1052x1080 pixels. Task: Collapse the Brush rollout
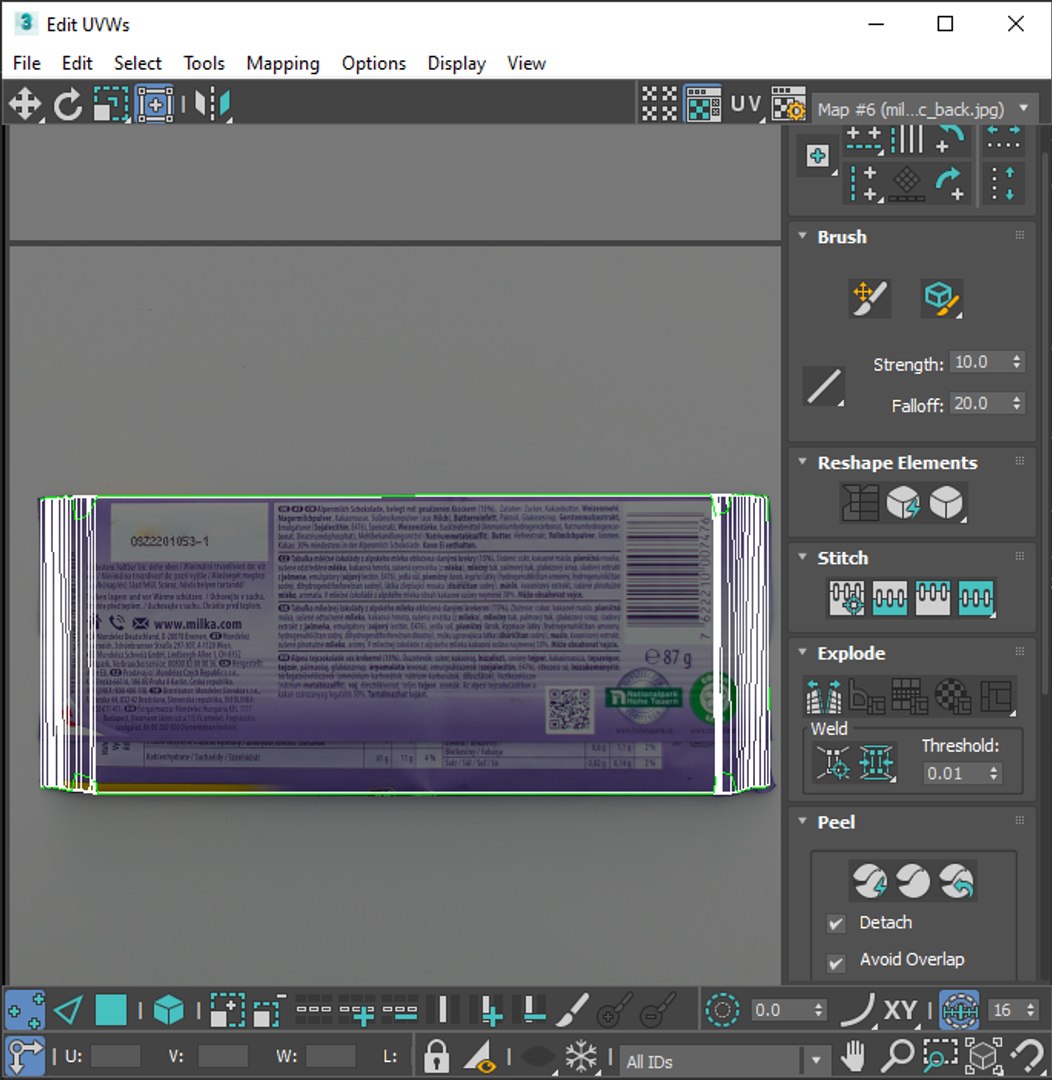coord(803,236)
